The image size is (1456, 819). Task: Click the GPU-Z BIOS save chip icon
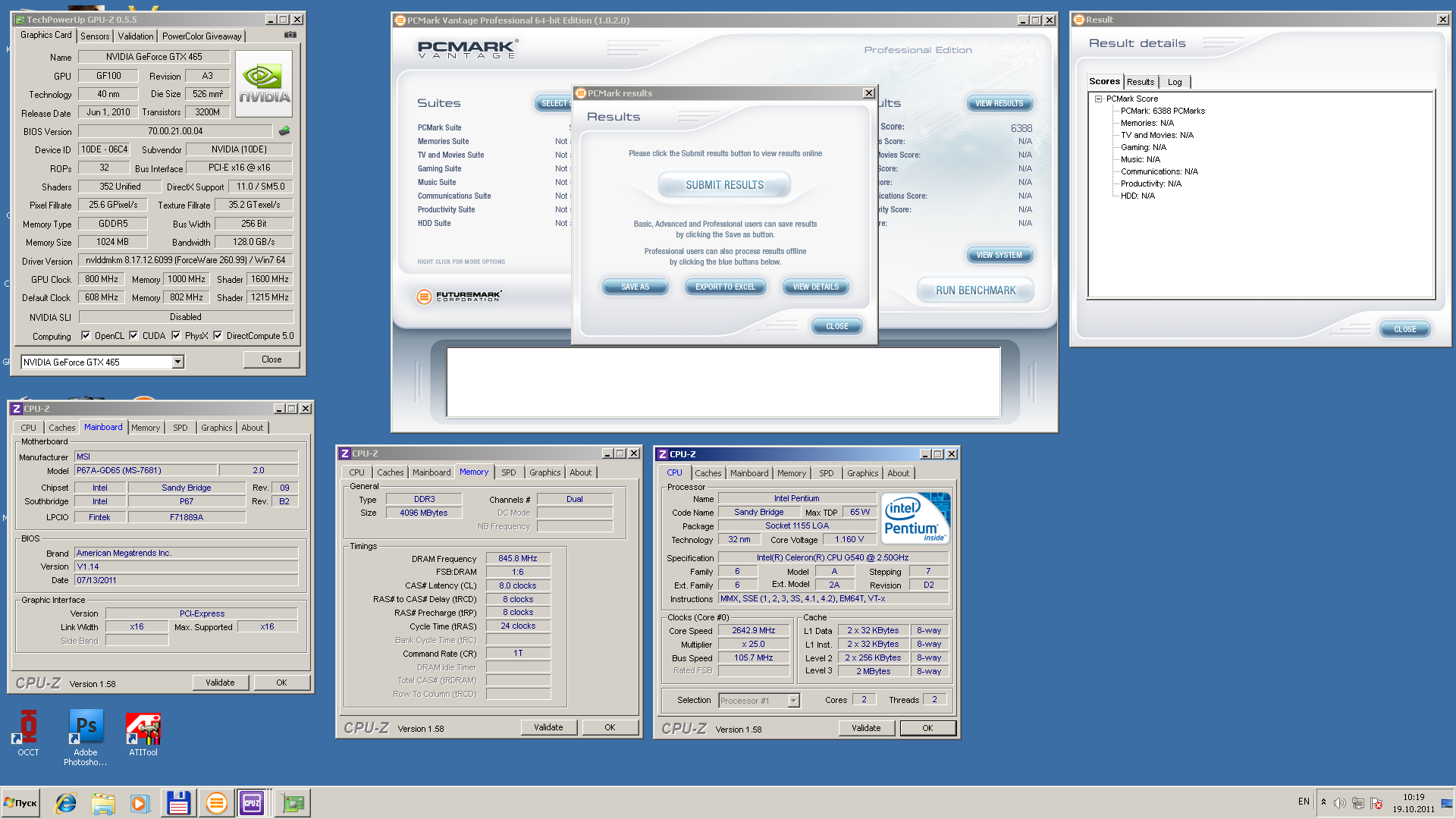click(284, 131)
